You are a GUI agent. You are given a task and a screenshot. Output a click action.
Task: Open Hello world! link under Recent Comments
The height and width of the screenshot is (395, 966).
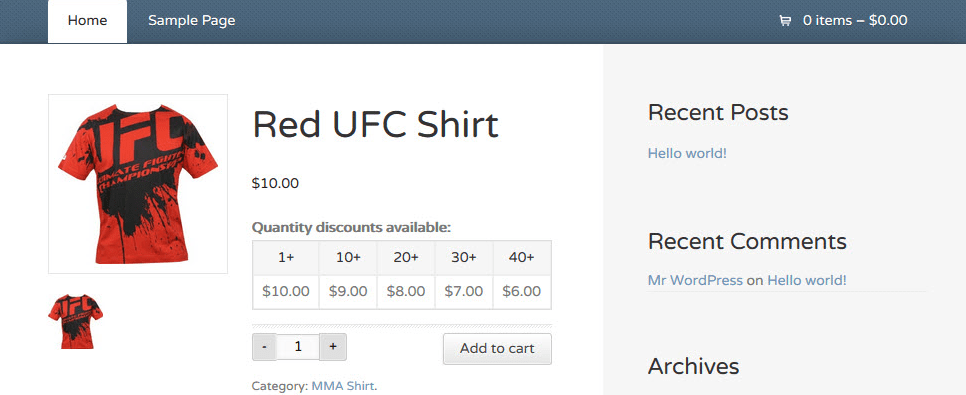point(806,280)
